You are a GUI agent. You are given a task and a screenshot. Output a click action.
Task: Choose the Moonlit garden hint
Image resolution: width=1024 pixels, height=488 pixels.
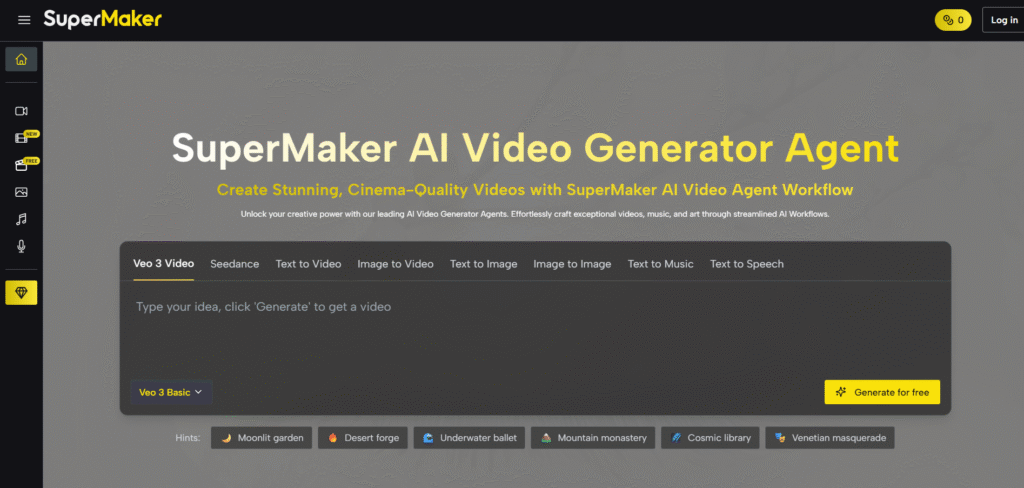[262, 438]
